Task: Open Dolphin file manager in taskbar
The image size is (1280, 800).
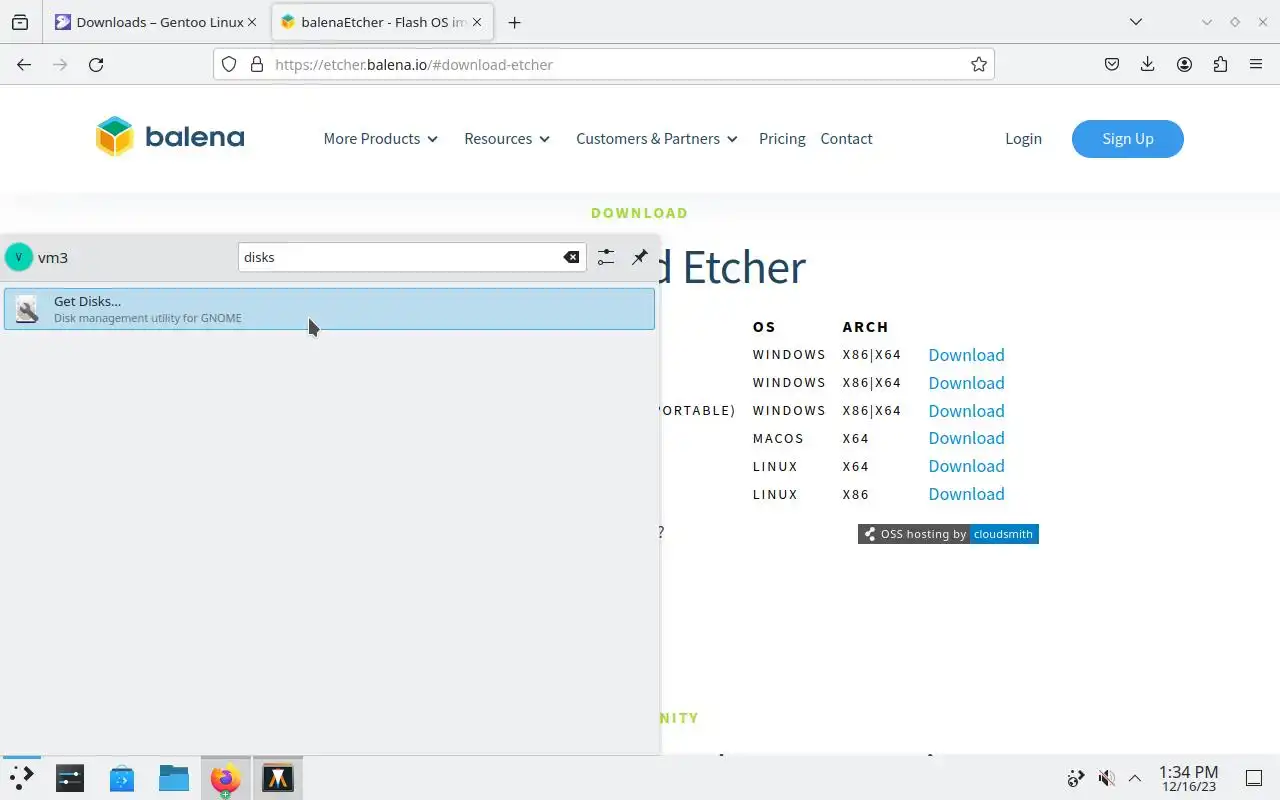Action: (174, 778)
